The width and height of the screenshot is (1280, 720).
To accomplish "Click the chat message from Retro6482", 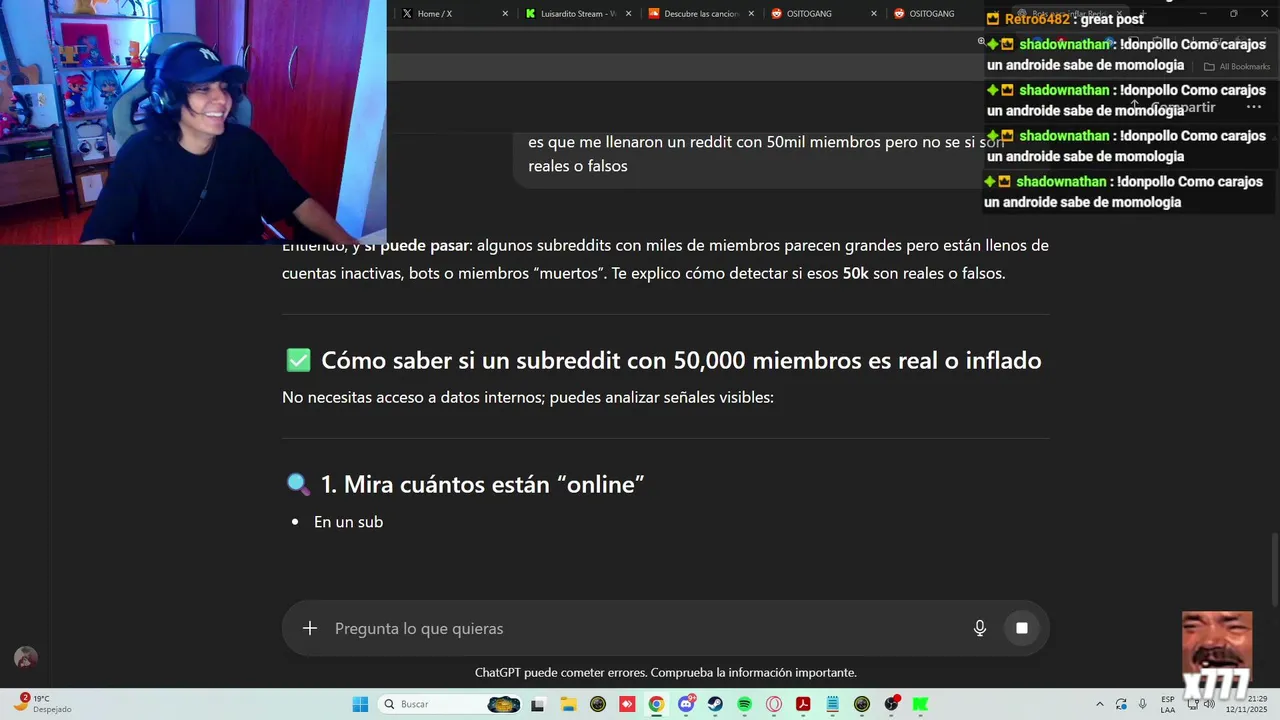I will click(1065, 19).
